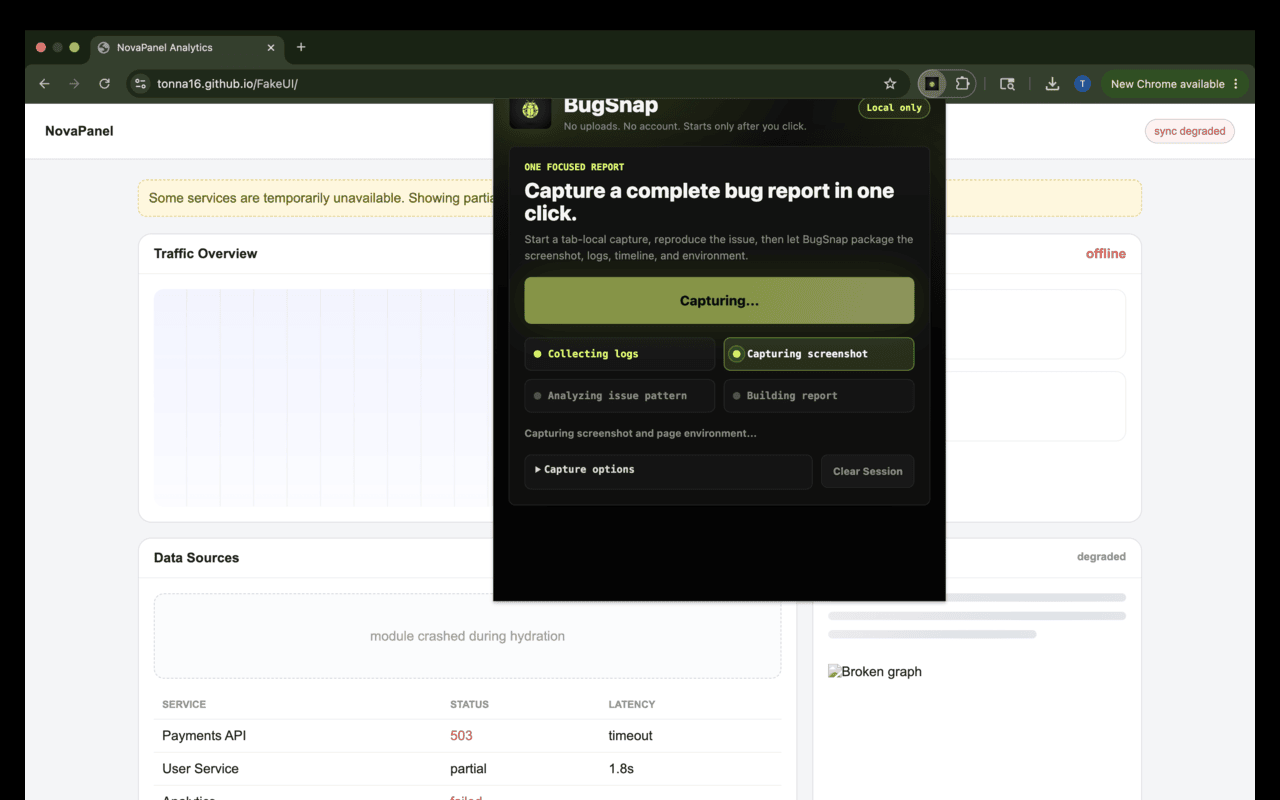Click the sync degraded status badge
The height and width of the screenshot is (800, 1280).
(x=1190, y=131)
